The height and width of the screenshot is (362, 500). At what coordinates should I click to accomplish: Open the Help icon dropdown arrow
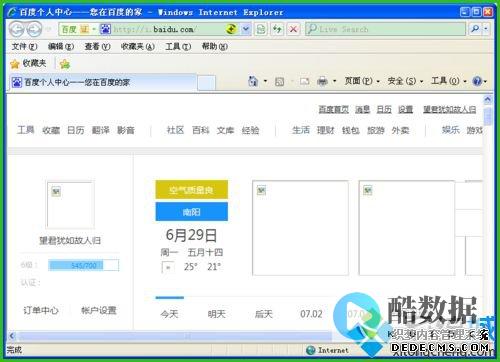coord(485,81)
